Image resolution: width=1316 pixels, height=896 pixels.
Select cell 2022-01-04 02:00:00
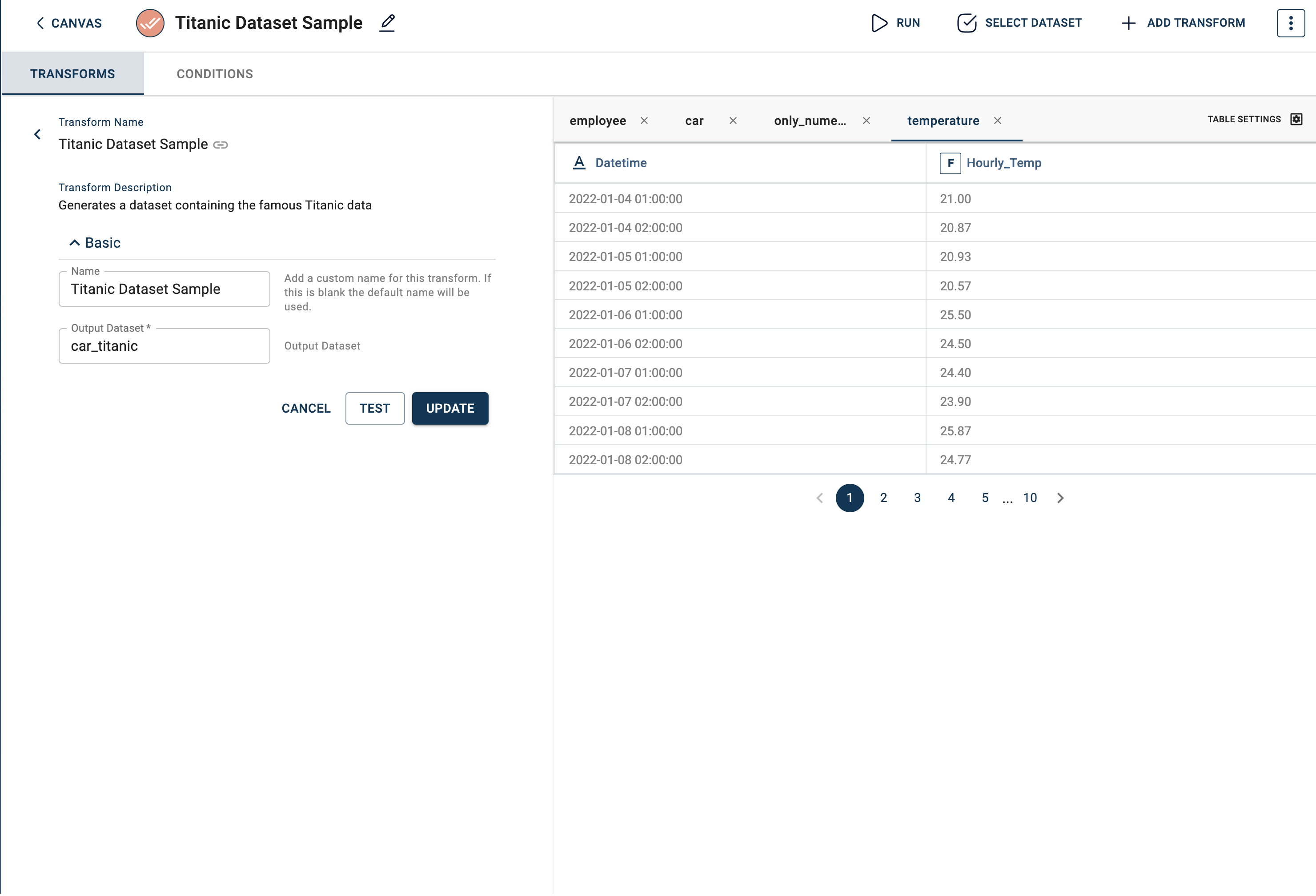click(x=740, y=228)
